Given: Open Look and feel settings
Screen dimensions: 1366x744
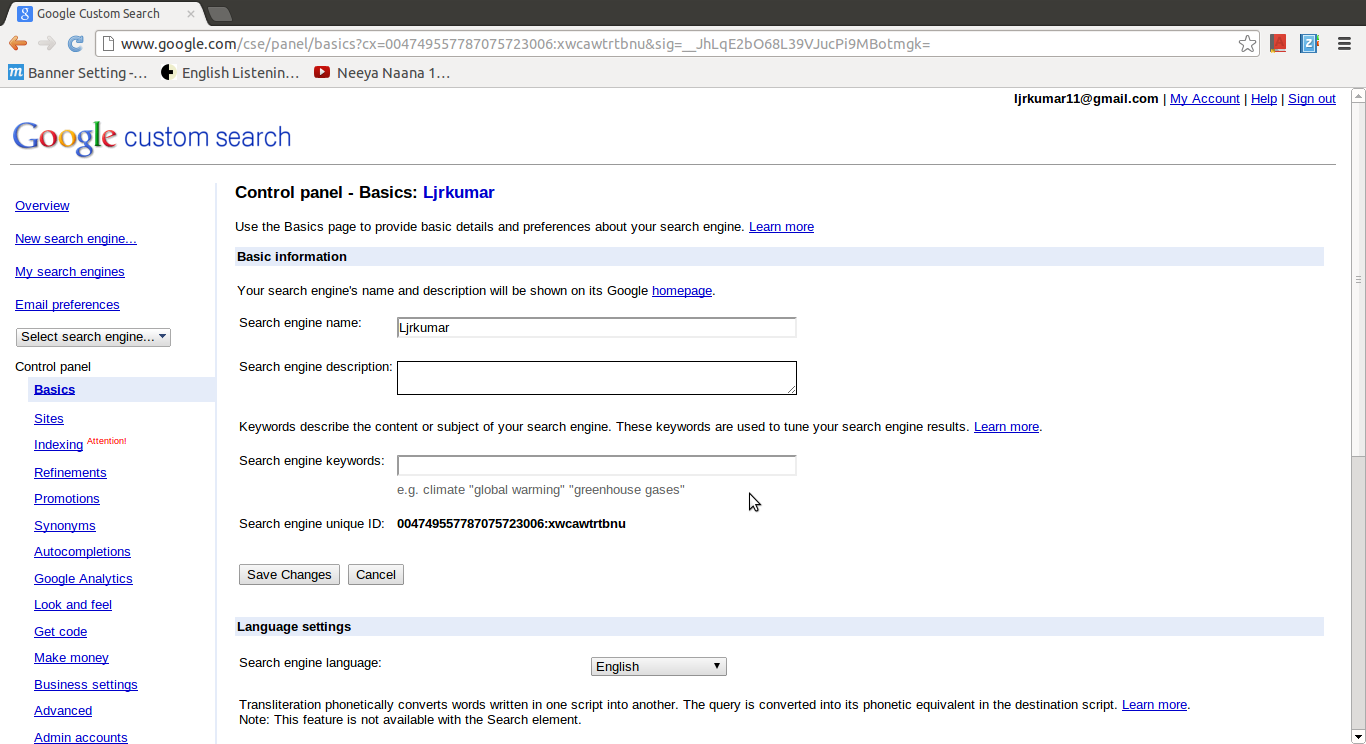Looking at the screenshot, I should click(73, 605).
